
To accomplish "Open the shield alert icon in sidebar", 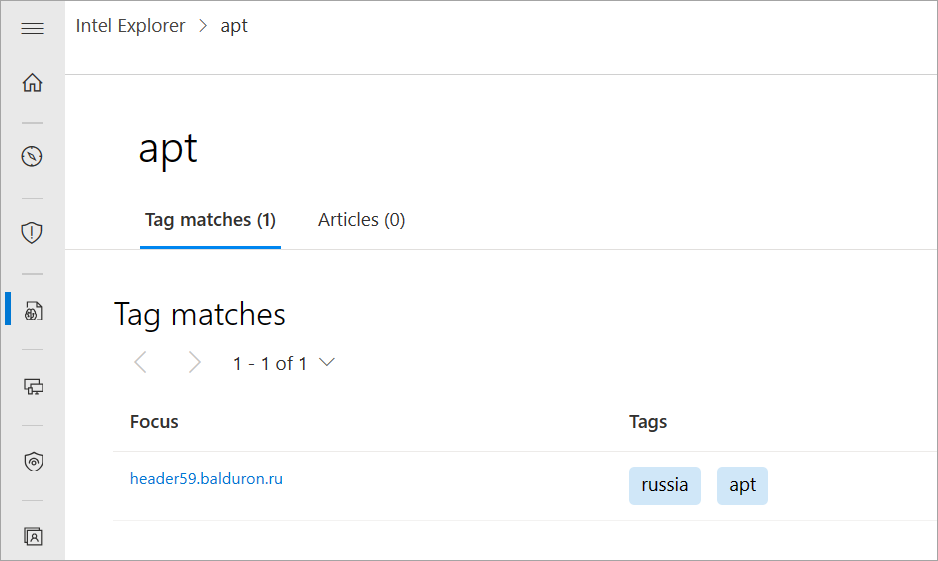I will coord(32,233).
